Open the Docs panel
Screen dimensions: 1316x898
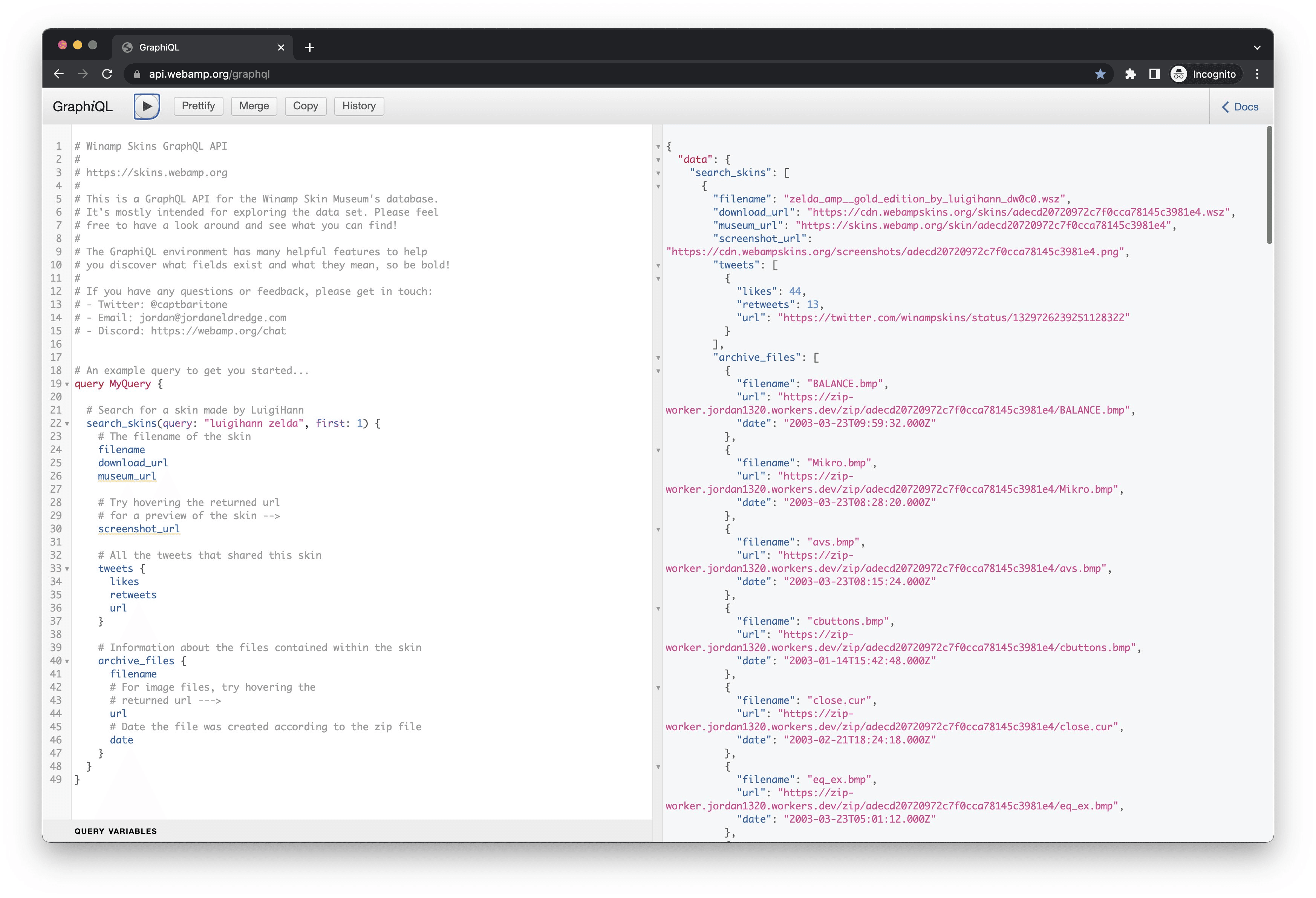1240,107
